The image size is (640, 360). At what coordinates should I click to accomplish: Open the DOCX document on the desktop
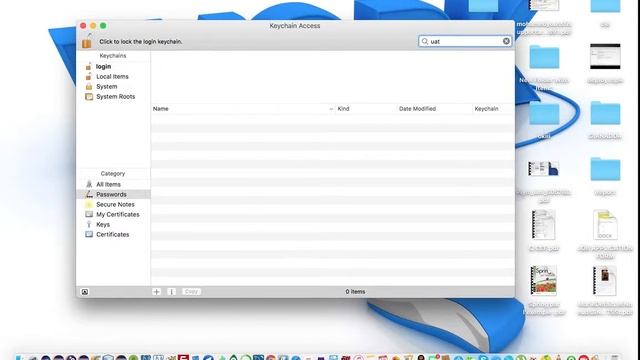(x=605, y=225)
